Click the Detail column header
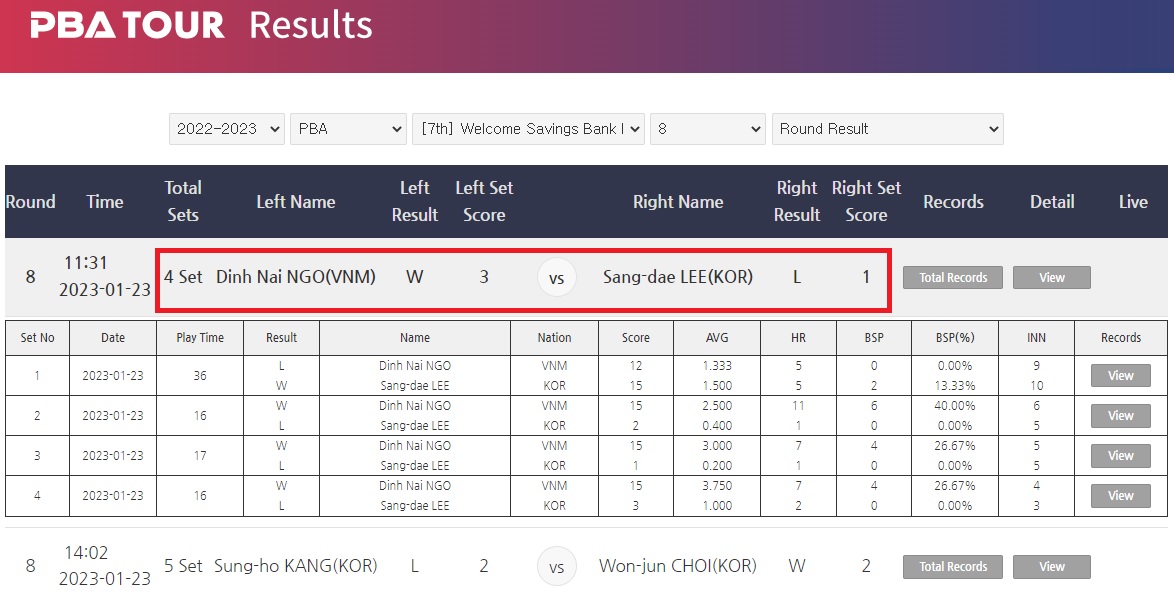The image size is (1174, 595). [1052, 201]
